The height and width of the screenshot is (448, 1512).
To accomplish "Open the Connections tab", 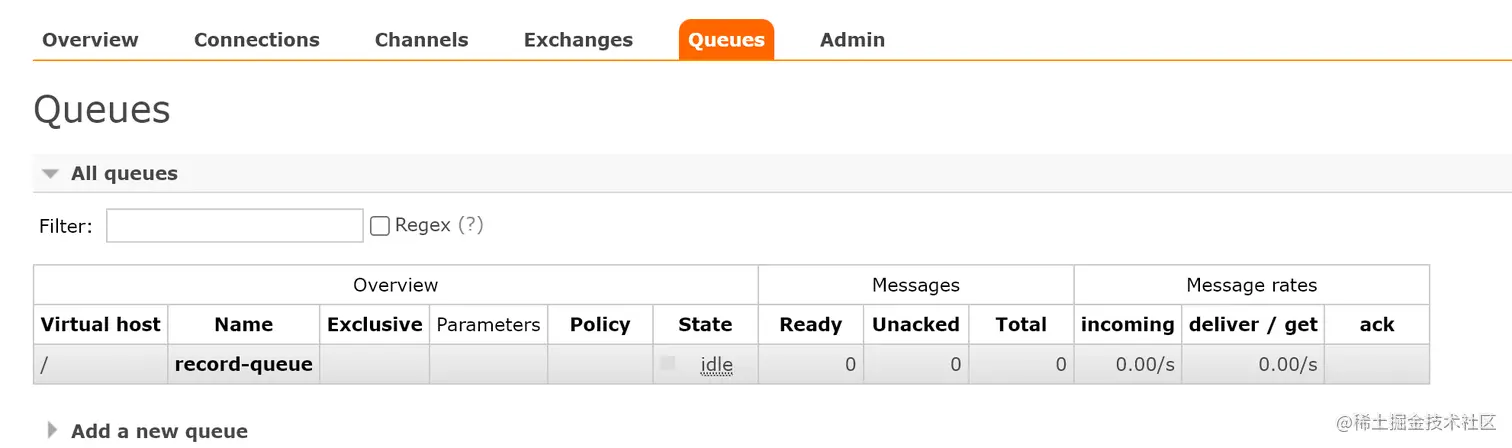I will coord(257,40).
